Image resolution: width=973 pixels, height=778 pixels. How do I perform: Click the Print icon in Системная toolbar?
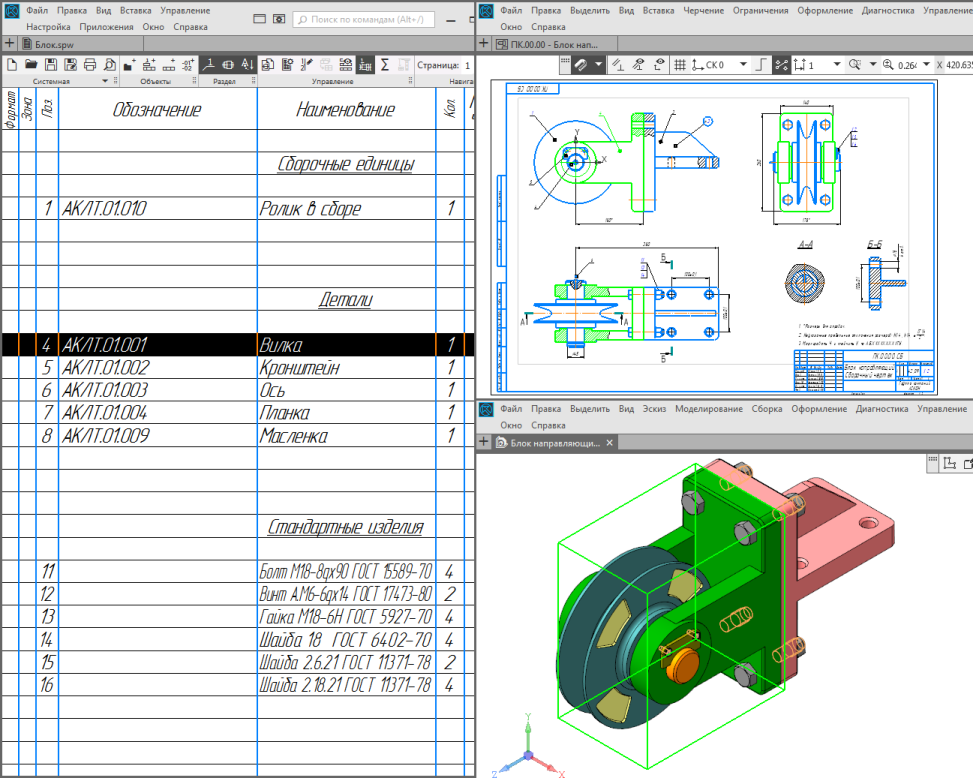tap(90, 65)
